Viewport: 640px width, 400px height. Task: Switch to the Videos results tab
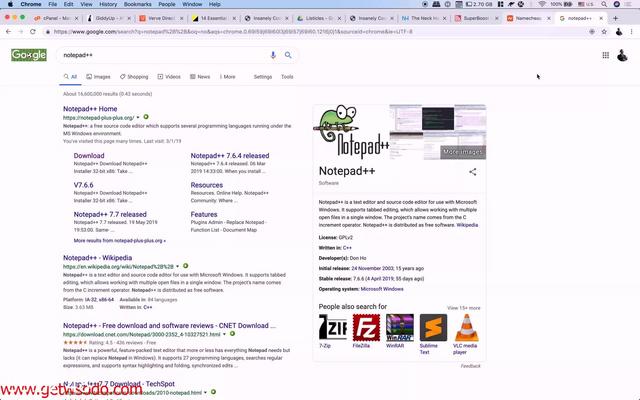click(x=169, y=77)
